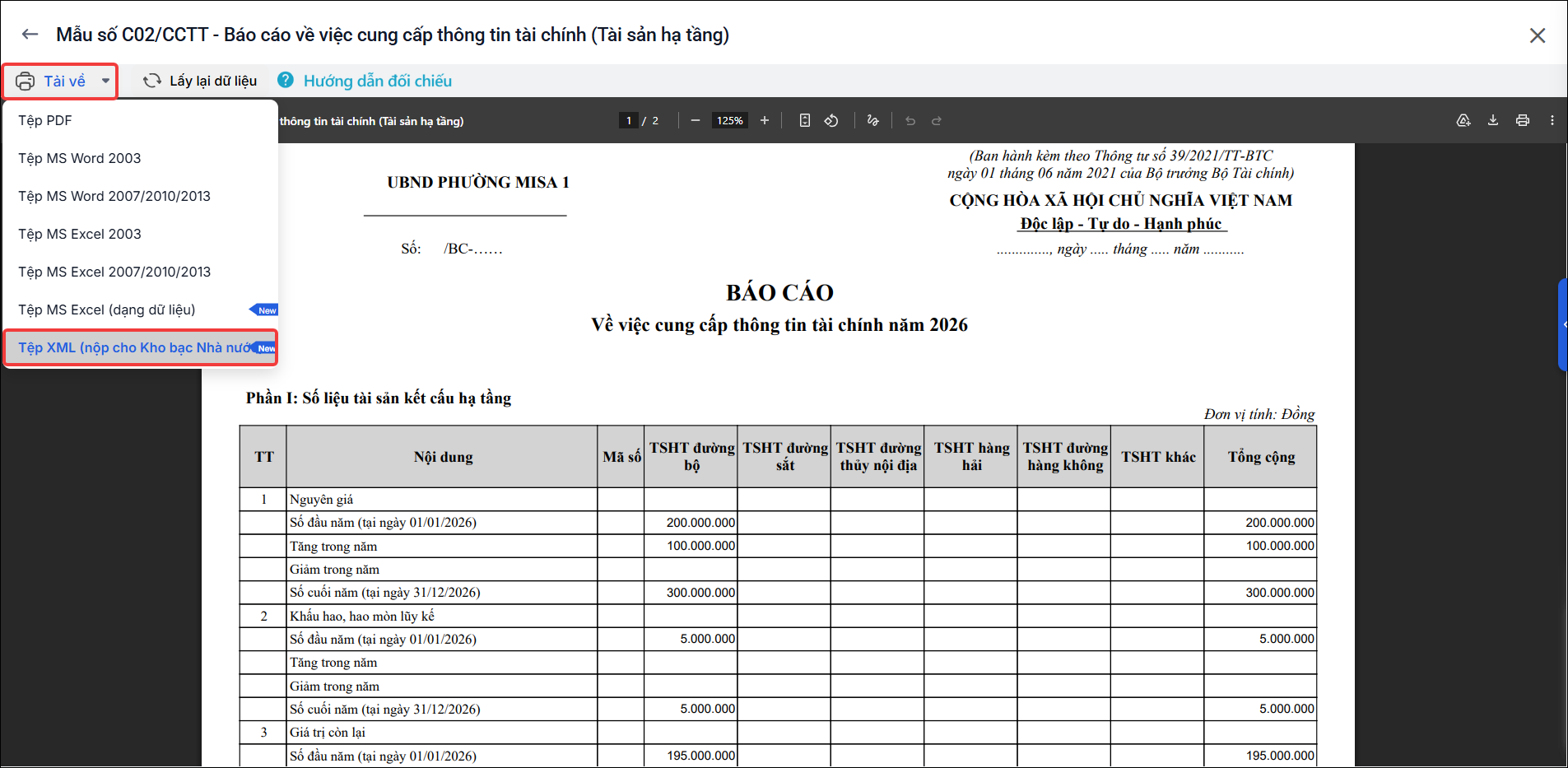
Task: Open Hướng dẫn đối chiếu link
Action: tap(378, 81)
